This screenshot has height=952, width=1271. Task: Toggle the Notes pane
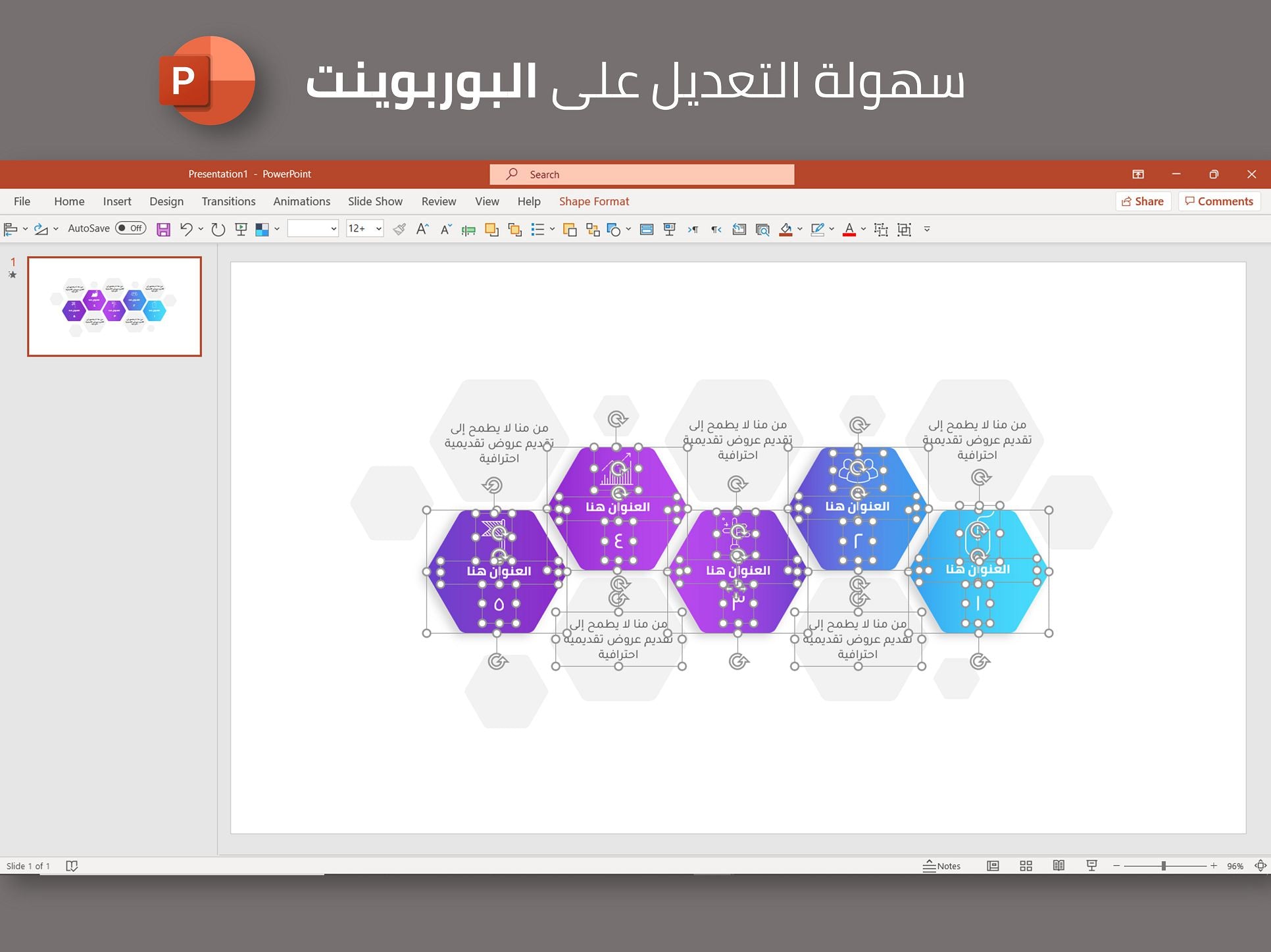click(x=941, y=866)
